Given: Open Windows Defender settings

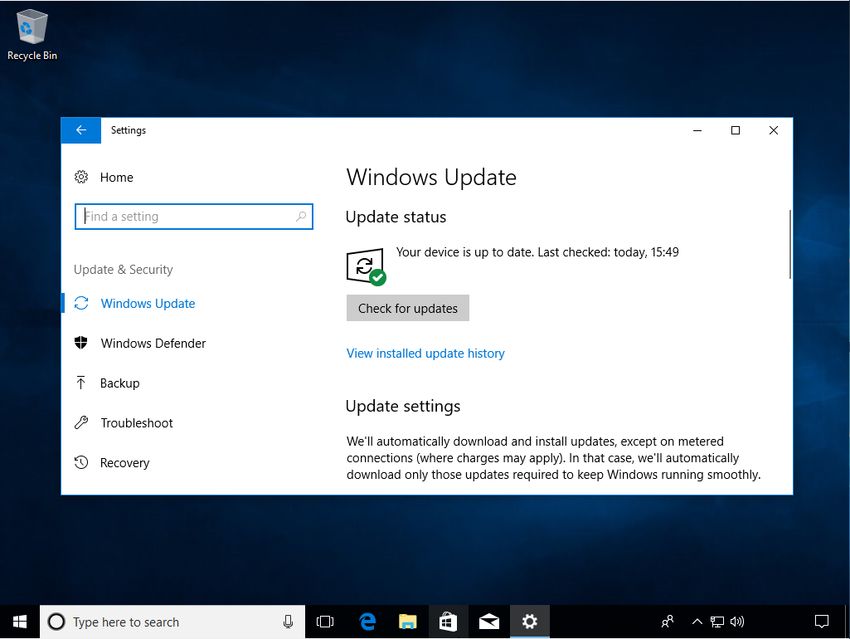Looking at the screenshot, I should click(x=153, y=344).
